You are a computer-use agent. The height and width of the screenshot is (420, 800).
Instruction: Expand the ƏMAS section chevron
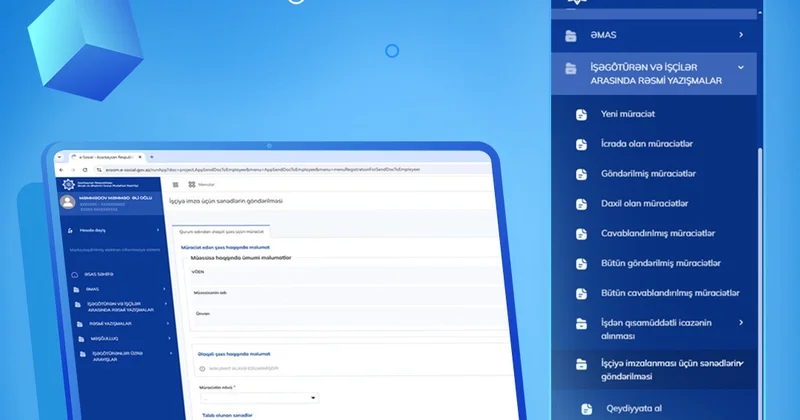pos(741,35)
